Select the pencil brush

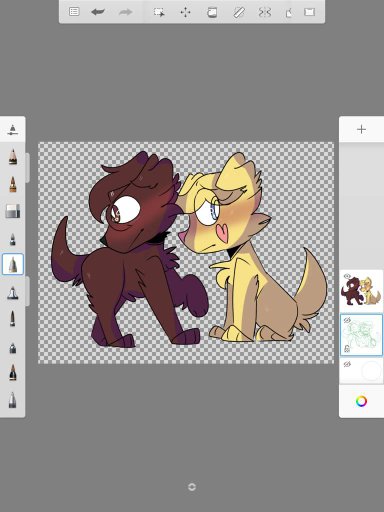[x=13, y=157]
